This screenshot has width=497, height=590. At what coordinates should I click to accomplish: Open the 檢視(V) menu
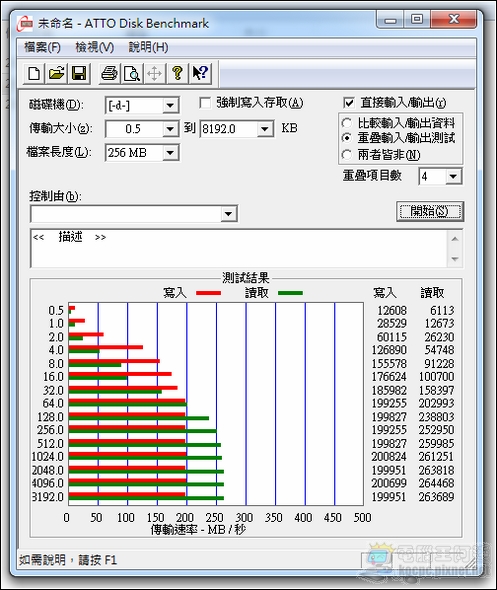pos(94,47)
